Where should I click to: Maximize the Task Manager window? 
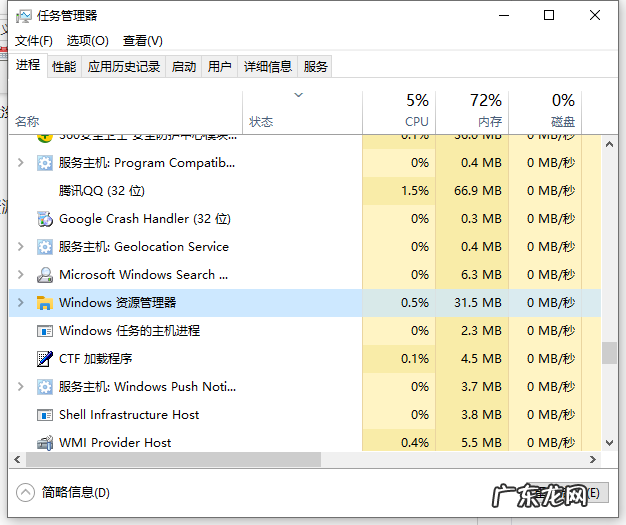click(x=549, y=16)
